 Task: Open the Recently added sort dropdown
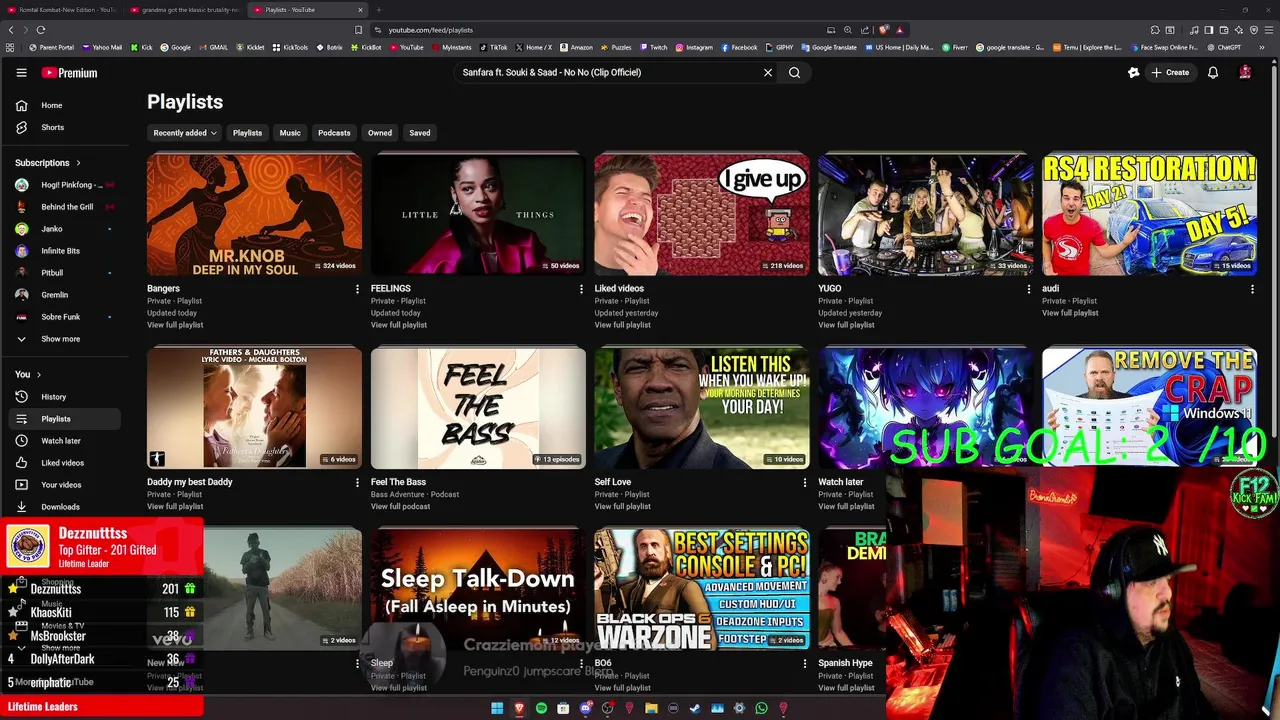(185, 133)
